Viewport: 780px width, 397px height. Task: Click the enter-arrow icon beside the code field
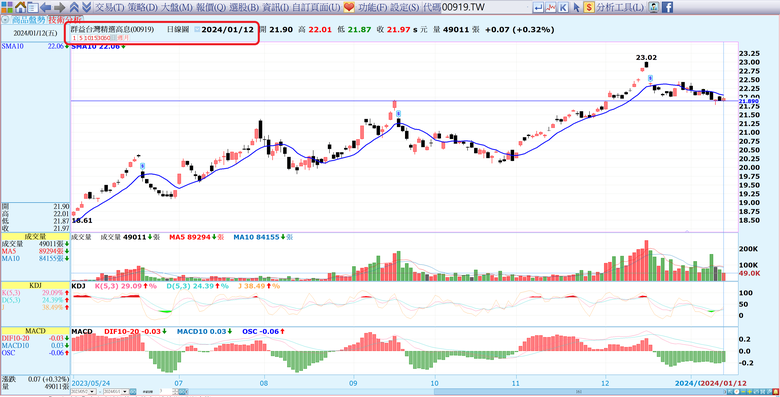point(538,7)
